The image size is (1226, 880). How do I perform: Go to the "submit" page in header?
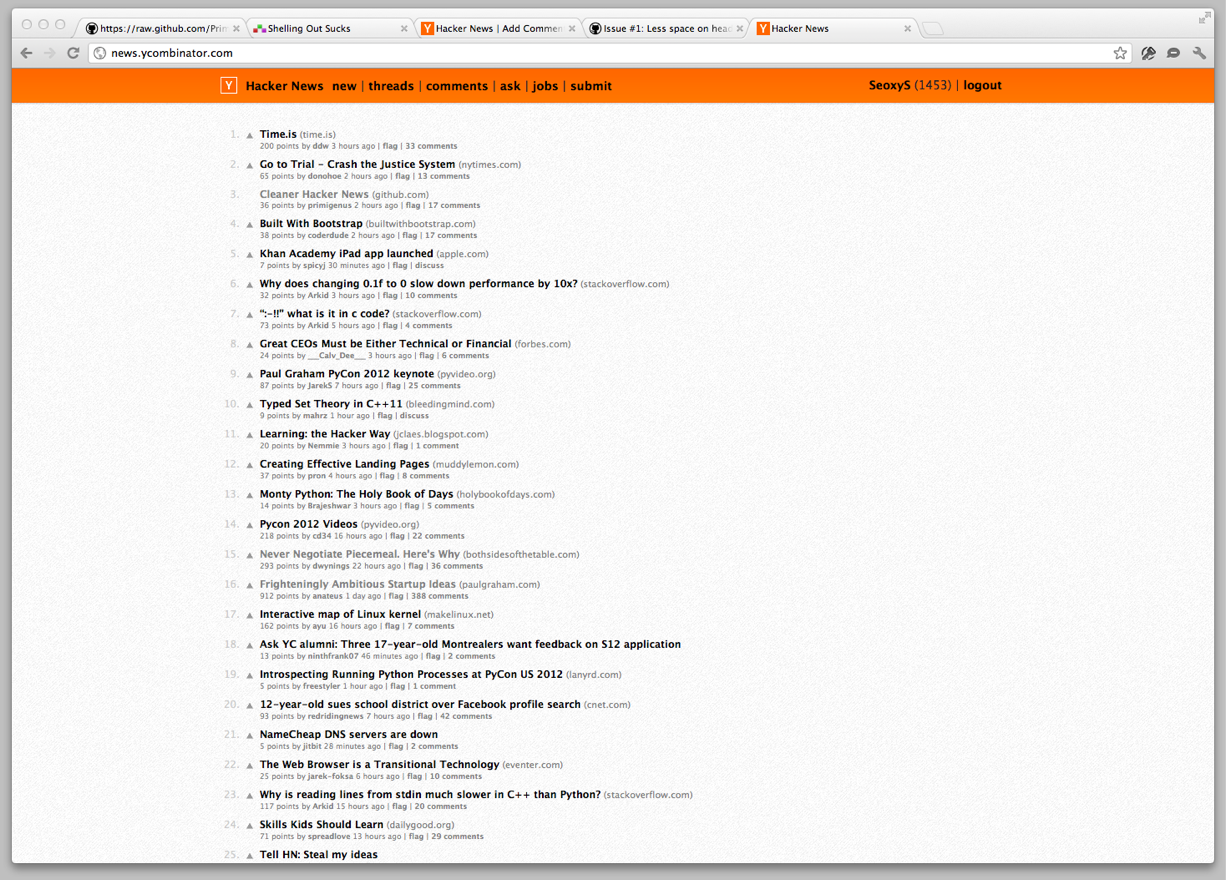pos(591,86)
